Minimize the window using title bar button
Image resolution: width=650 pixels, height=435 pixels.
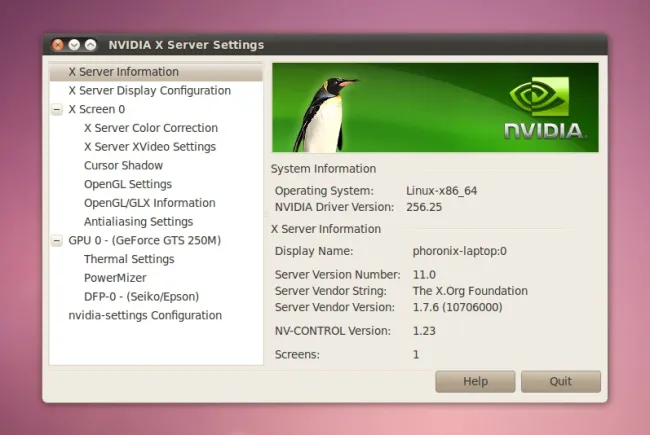pyautogui.click(x=74, y=45)
